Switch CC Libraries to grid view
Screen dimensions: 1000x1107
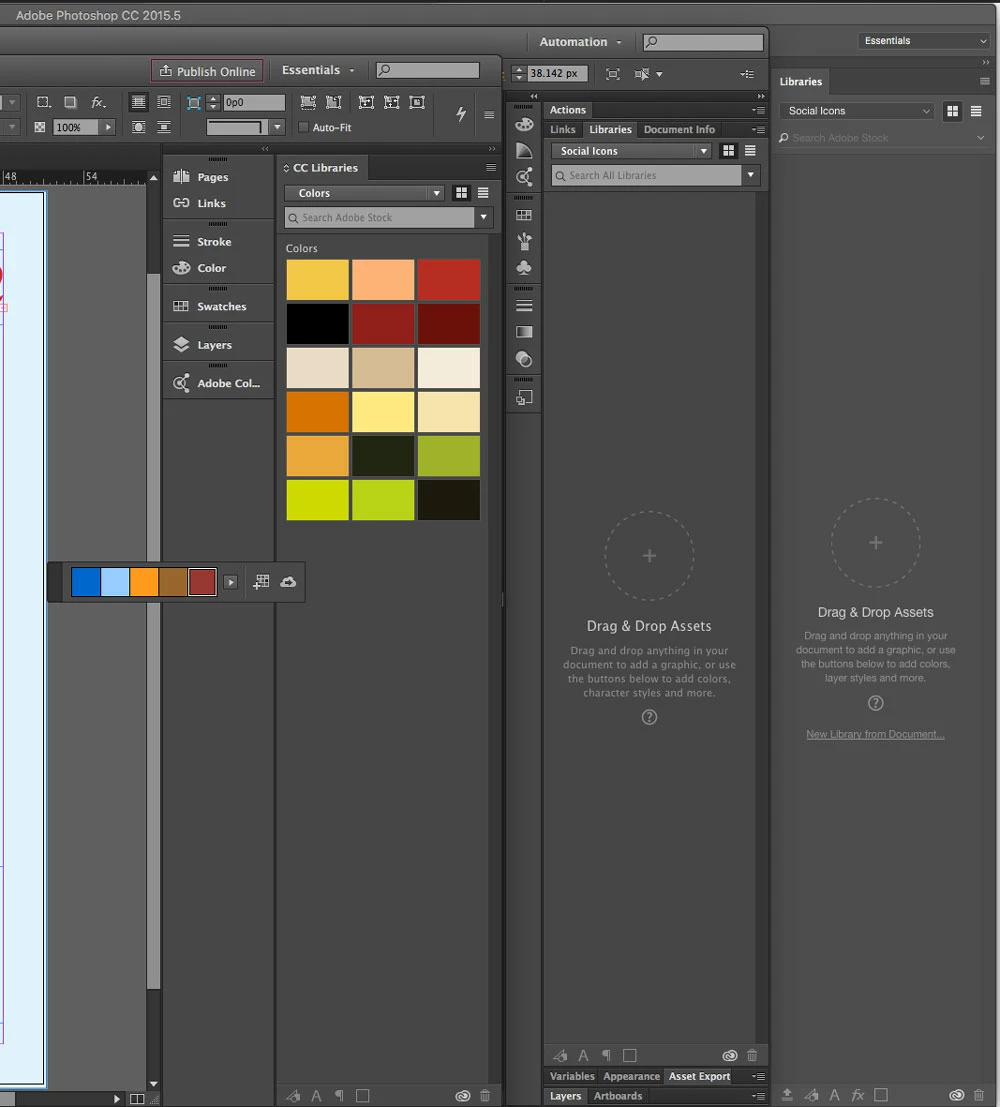461,193
